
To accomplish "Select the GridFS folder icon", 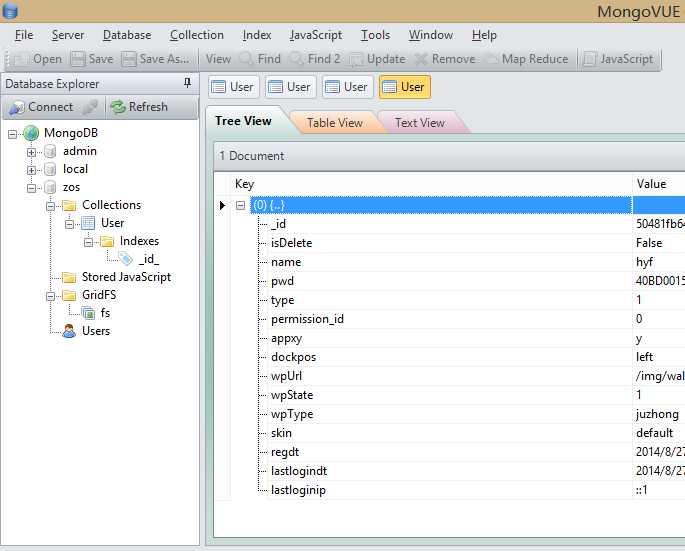I will pyautogui.click(x=69, y=295).
